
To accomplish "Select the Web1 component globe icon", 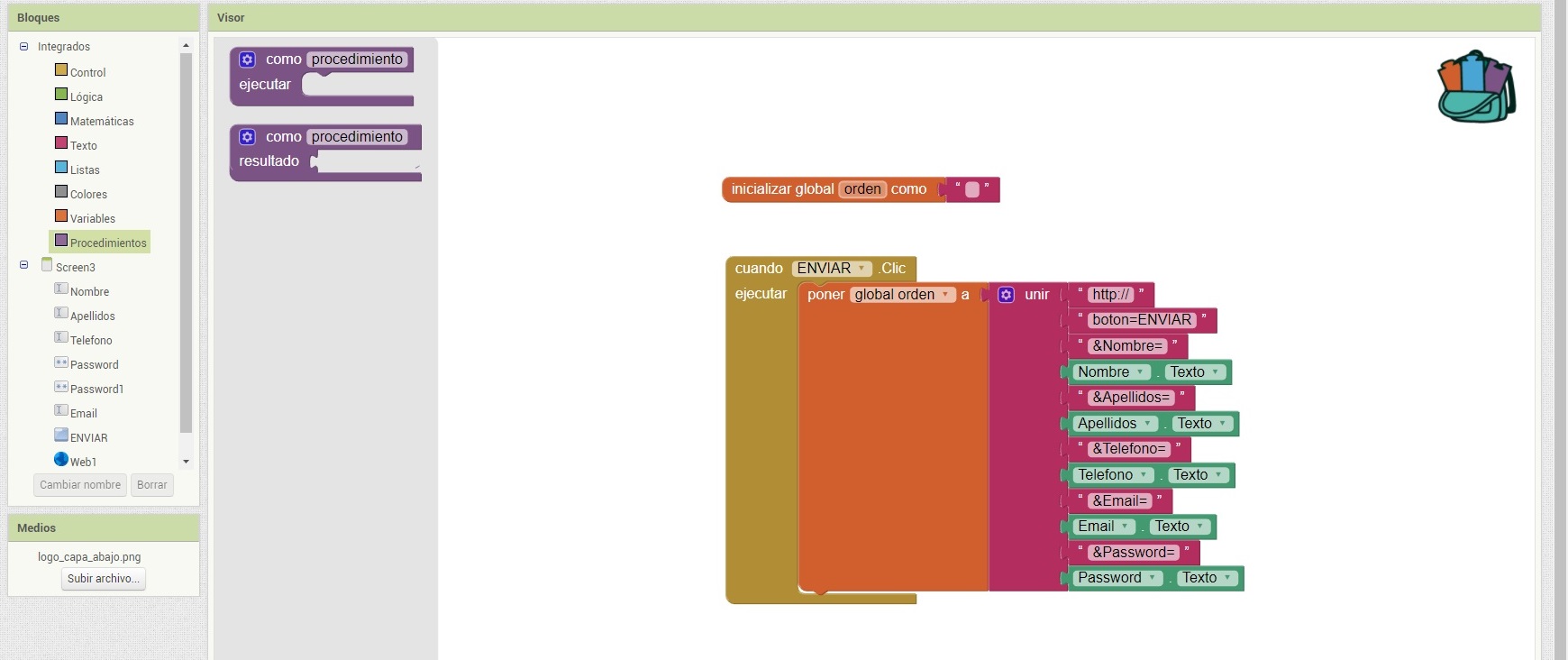I will coord(61,459).
